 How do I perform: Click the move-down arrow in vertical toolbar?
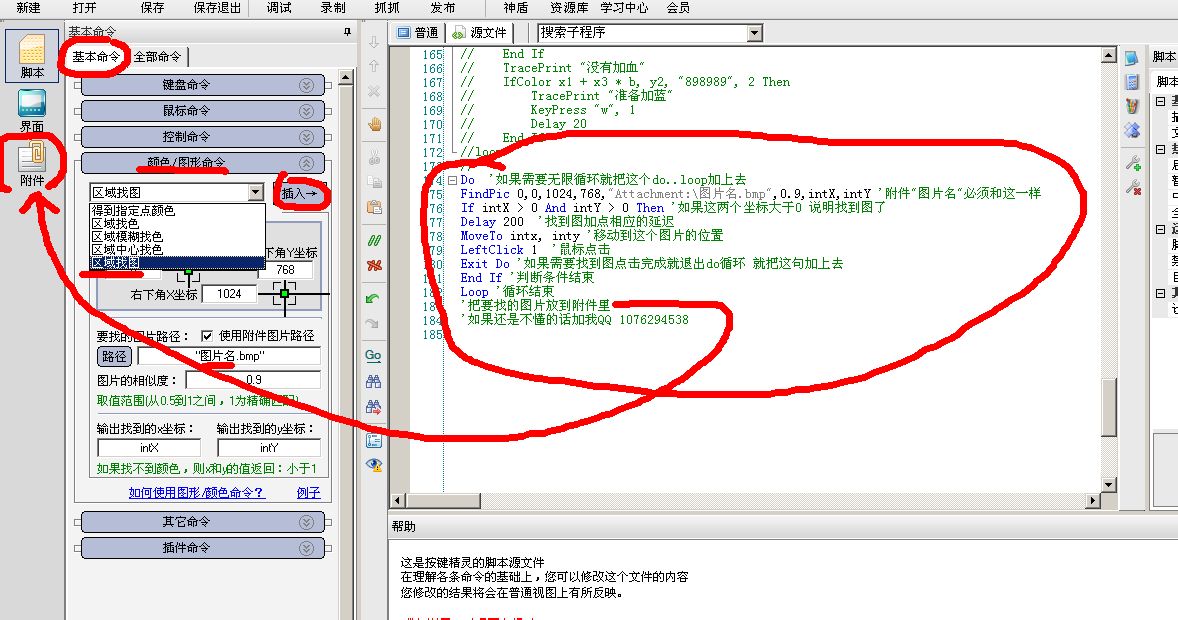pyautogui.click(x=373, y=42)
